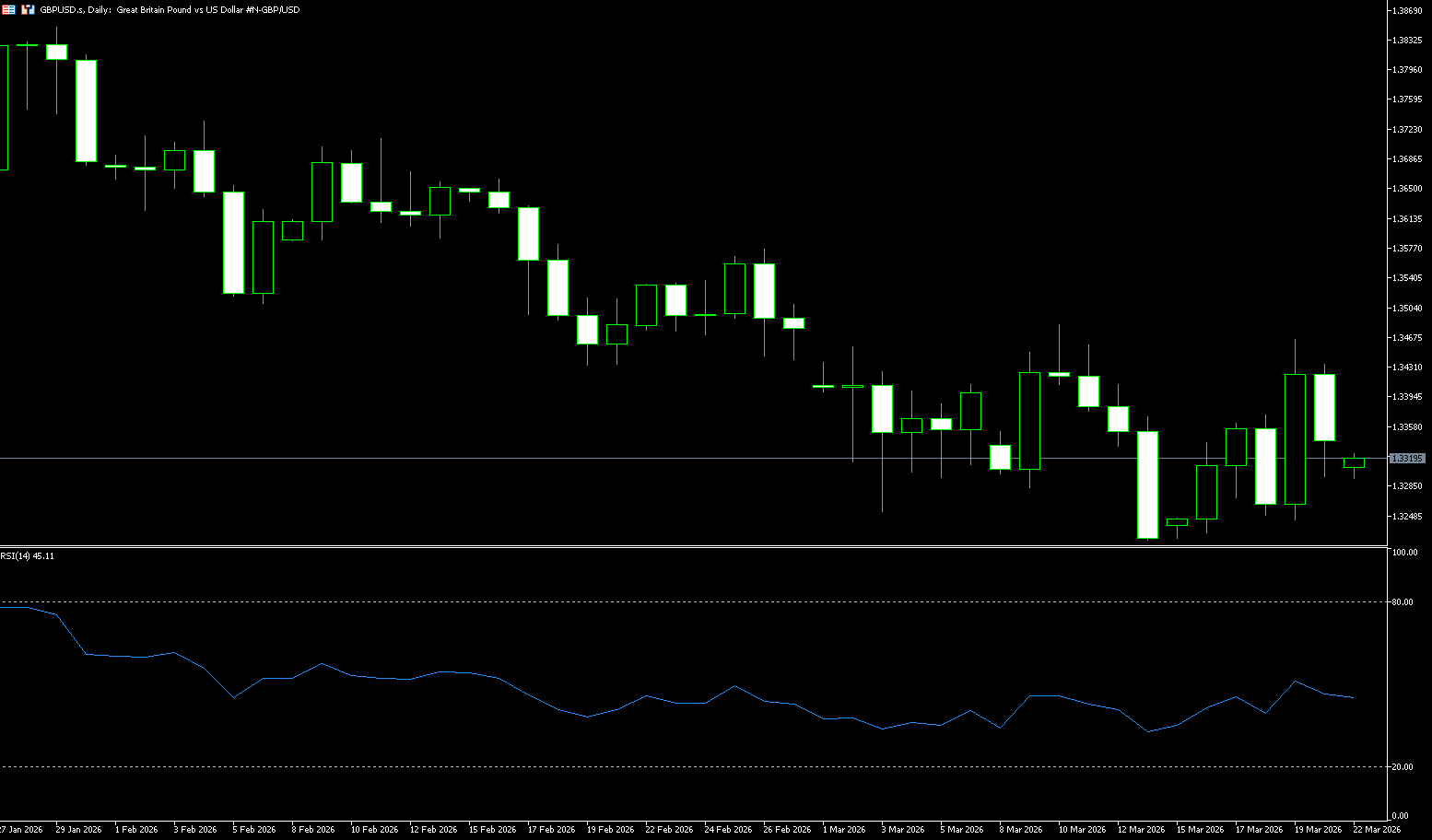Click the 1.35040 price axis label

pyautogui.click(x=1406, y=309)
